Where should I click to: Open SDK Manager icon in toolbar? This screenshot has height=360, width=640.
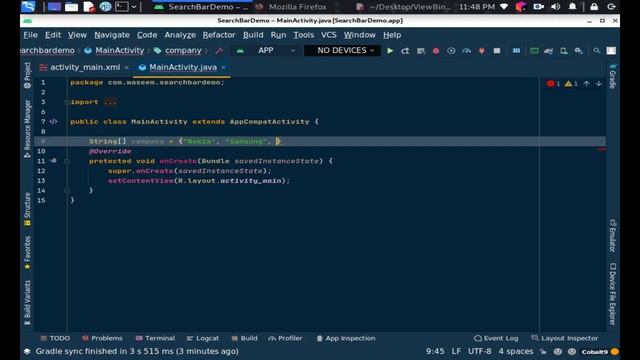pyautogui.click(x=578, y=51)
